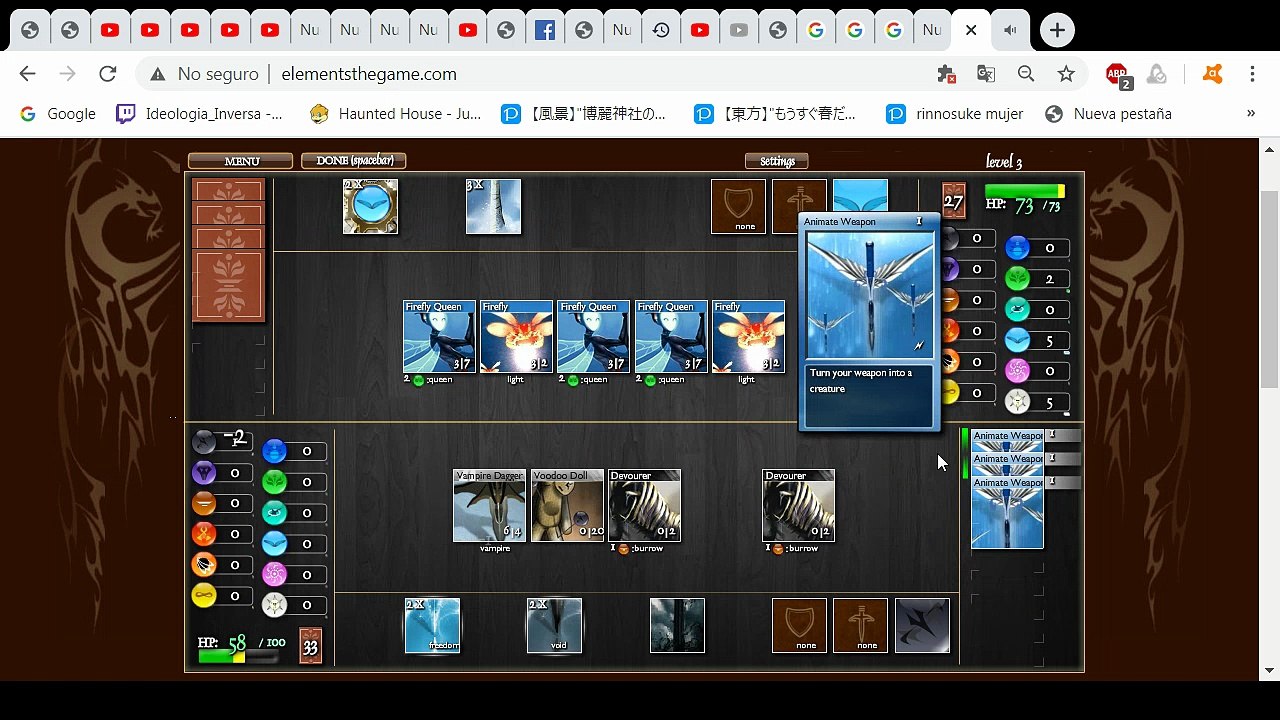The width and height of the screenshot is (1280, 720).
Task: Bookmark this page with the star
Action: point(1066,74)
